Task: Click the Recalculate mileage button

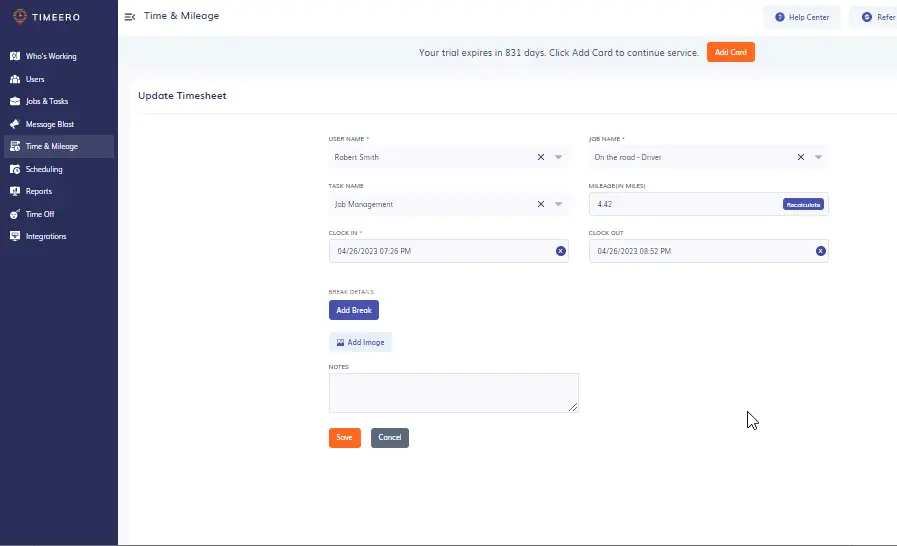Action: pyautogui.click(x=803, y=204)
